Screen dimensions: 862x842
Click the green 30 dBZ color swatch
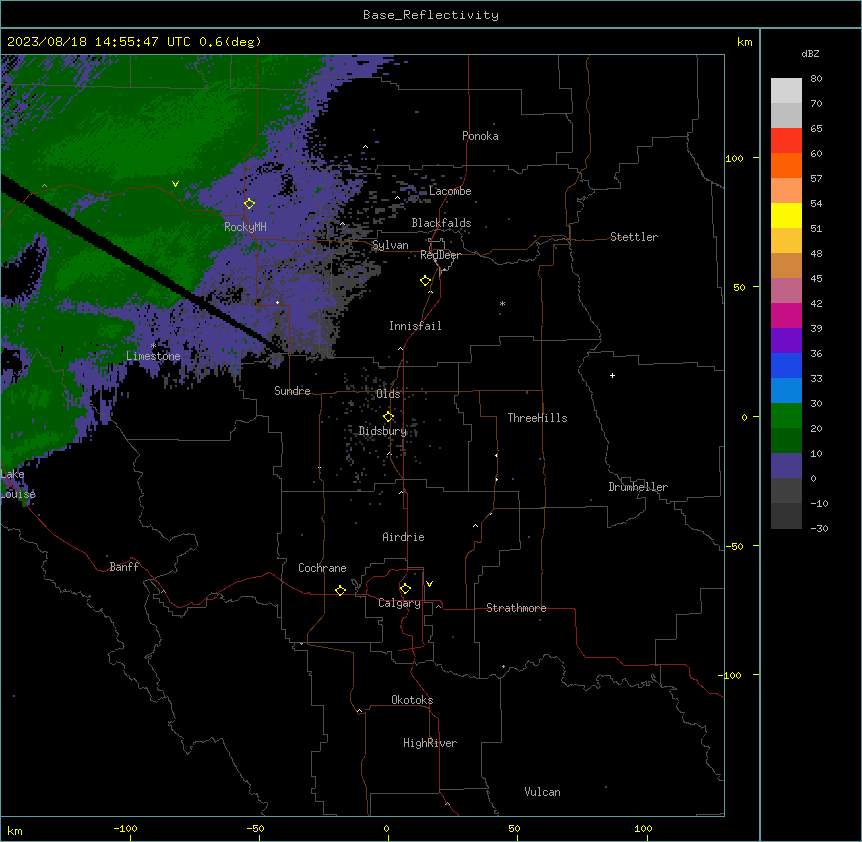coord(786,416)
